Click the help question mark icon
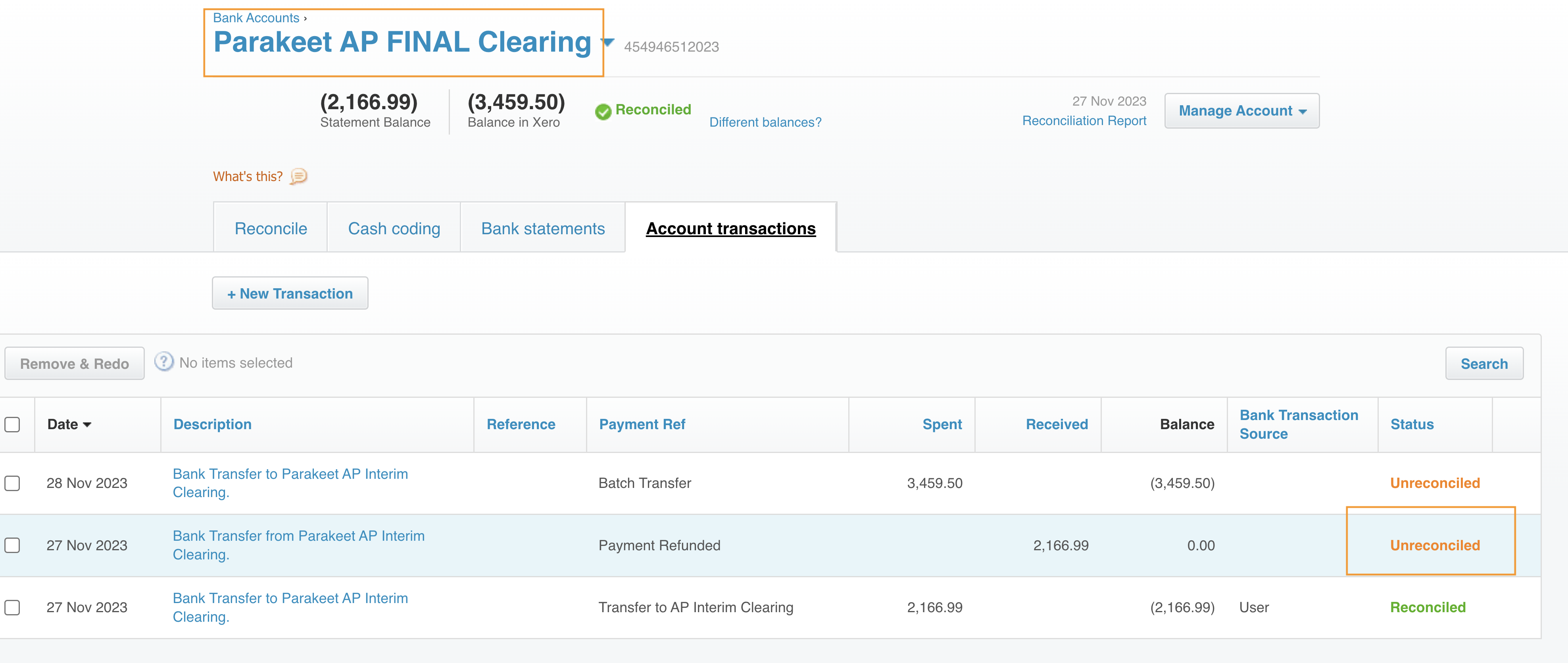 pos(163,362)
